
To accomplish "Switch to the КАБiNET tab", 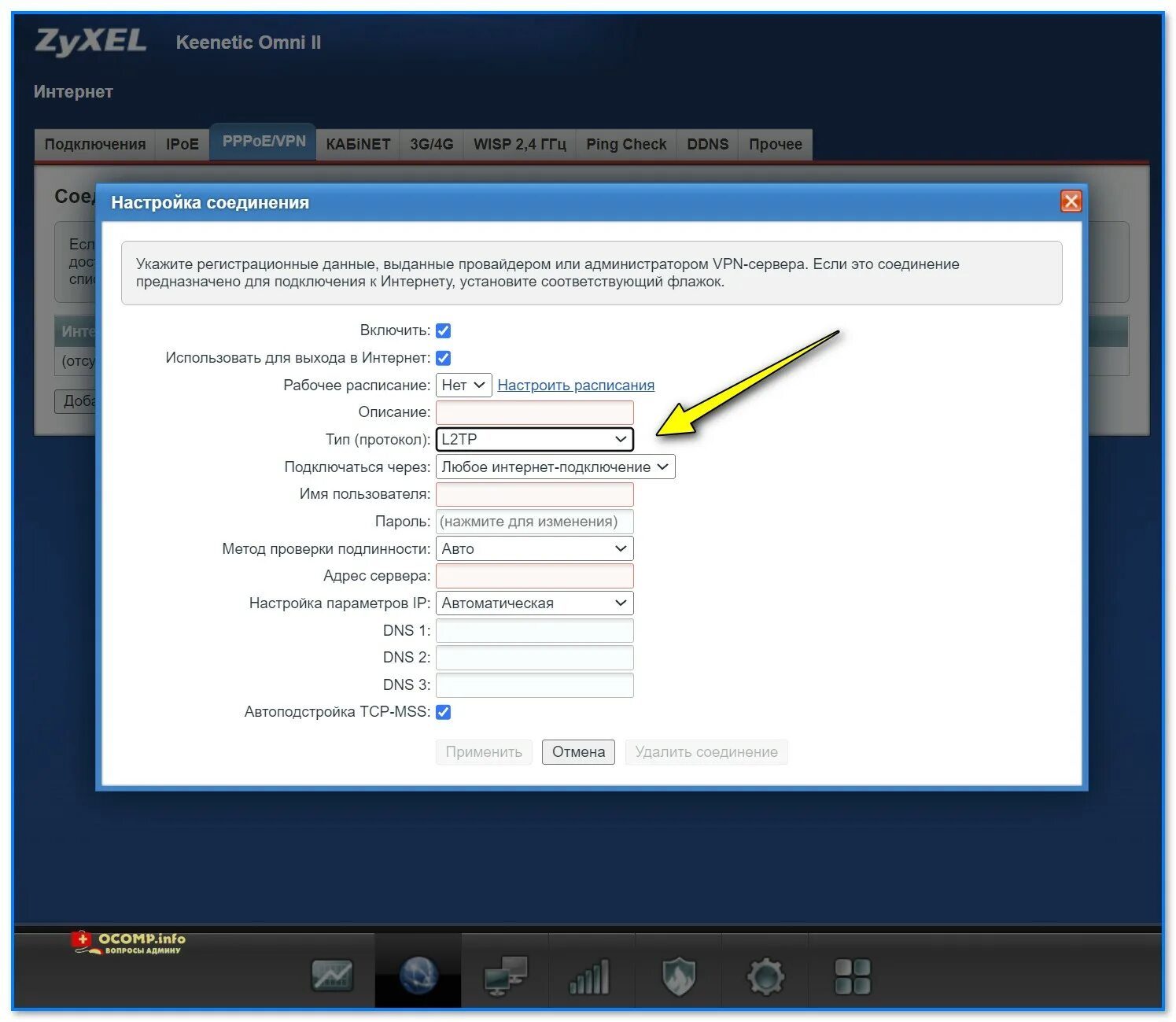I will 358,144.
